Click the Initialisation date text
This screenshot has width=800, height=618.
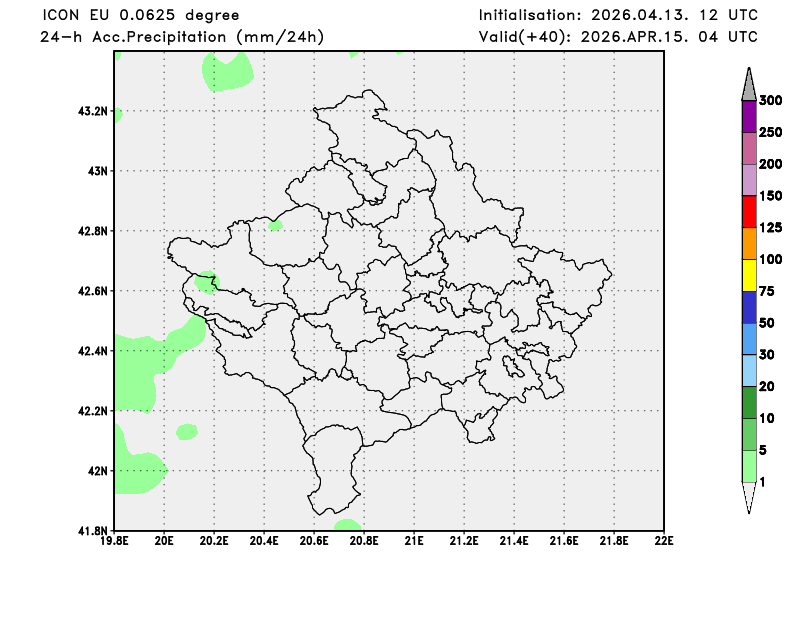(618, 15)
